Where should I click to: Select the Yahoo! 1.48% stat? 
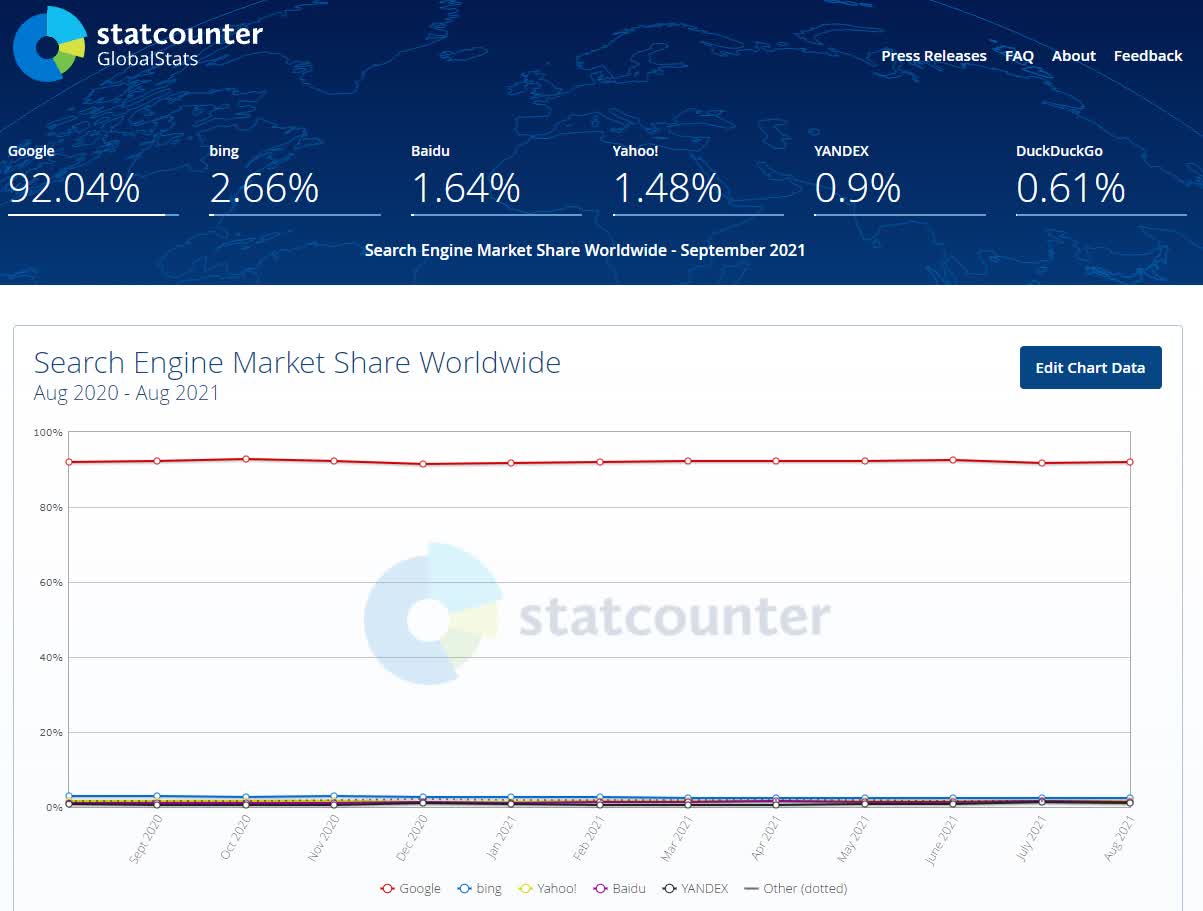[698, 179]
